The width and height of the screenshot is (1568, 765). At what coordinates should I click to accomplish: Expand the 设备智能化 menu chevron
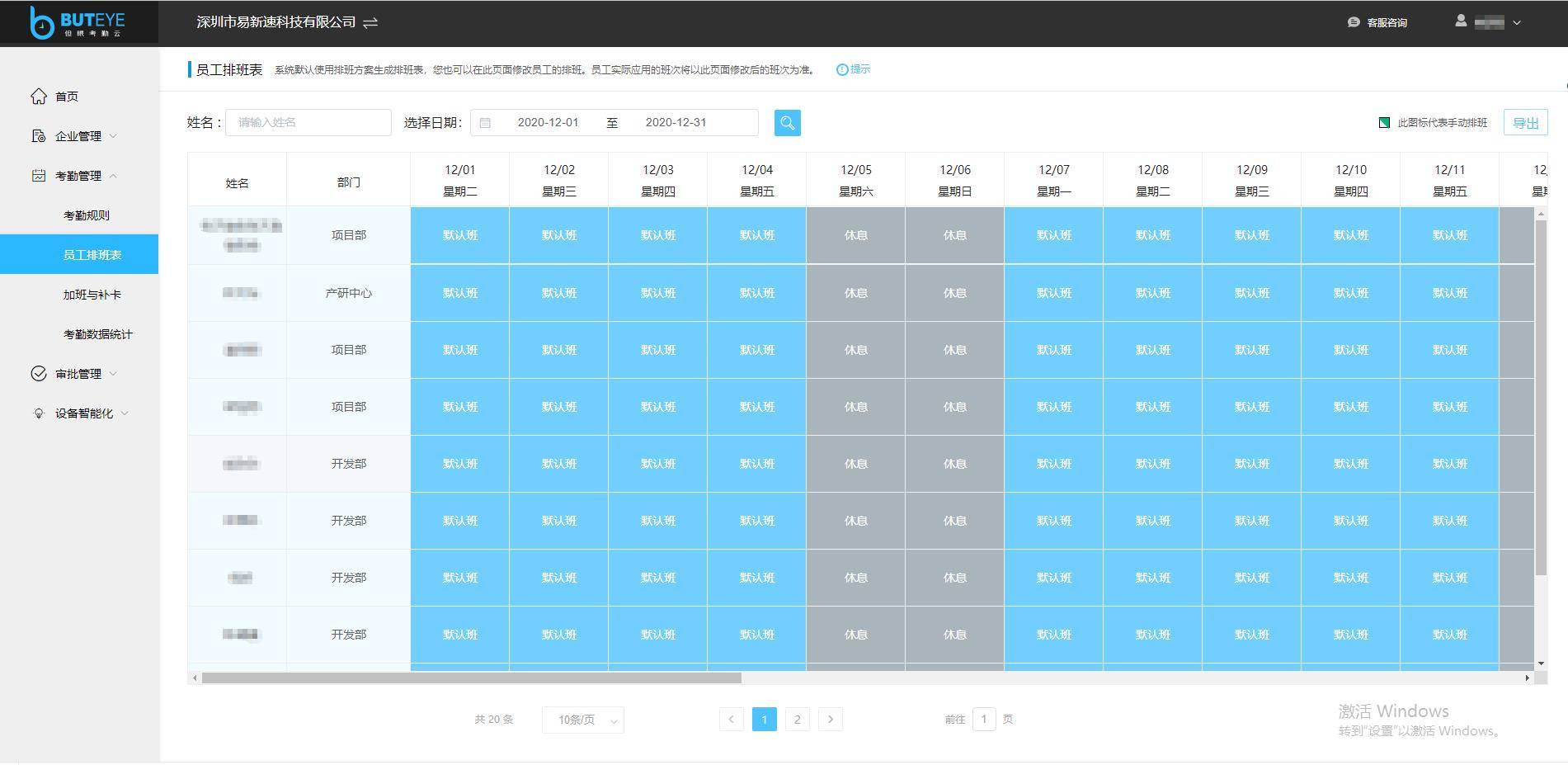[x=125, y=413]
